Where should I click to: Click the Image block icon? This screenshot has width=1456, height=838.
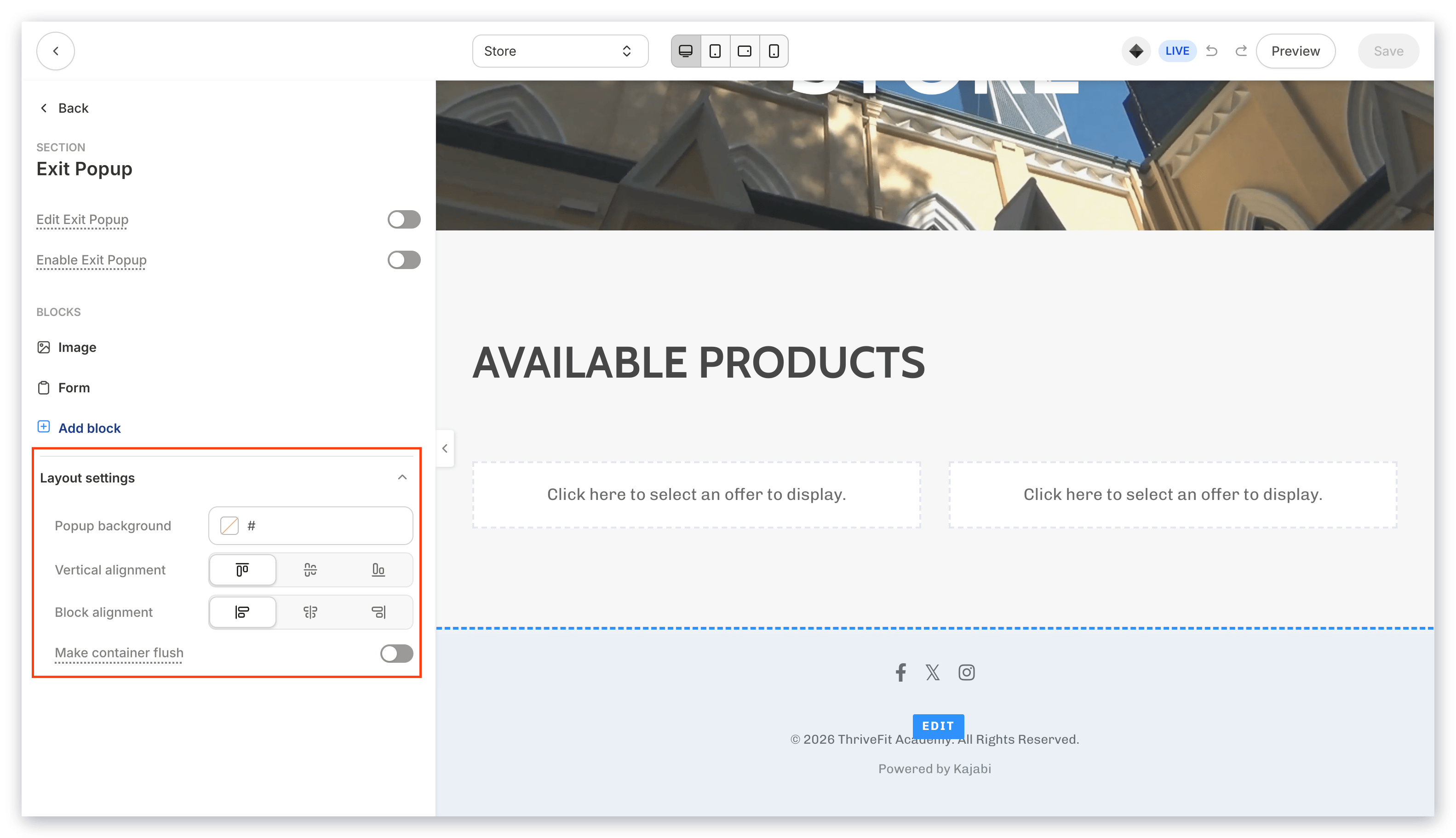pyautogui.click(x=43, y=347)
